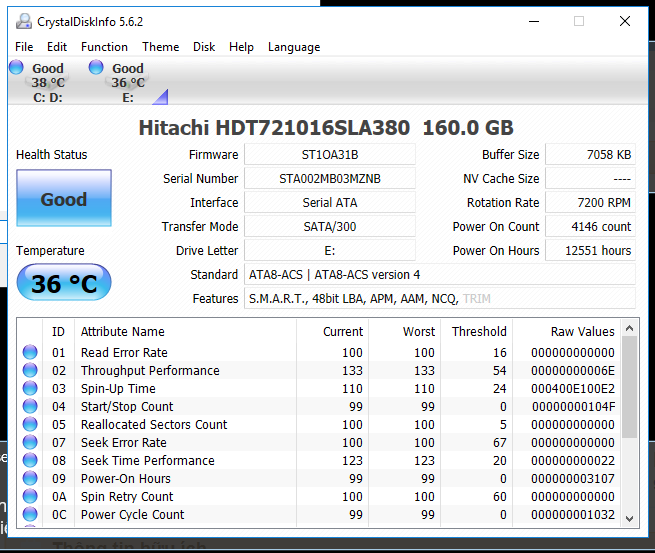Click the disk title Hitachi HDT721016SLA380 160.0 GB
Screen dimensions: 655x553
(326, 128)
